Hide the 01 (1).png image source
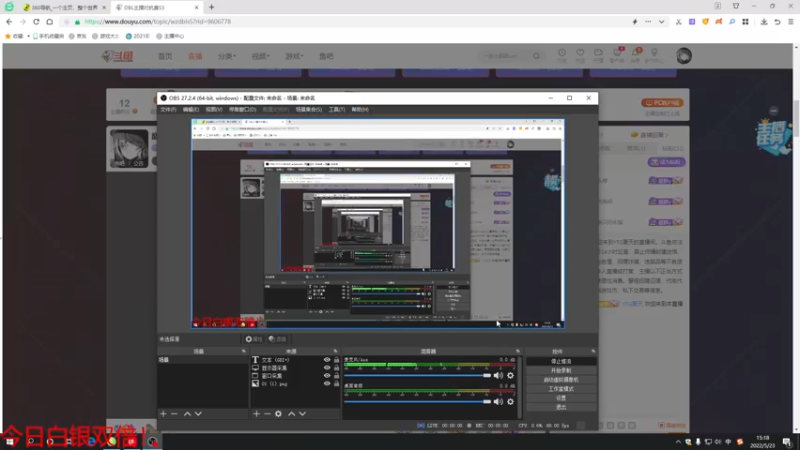 (327, 384)
